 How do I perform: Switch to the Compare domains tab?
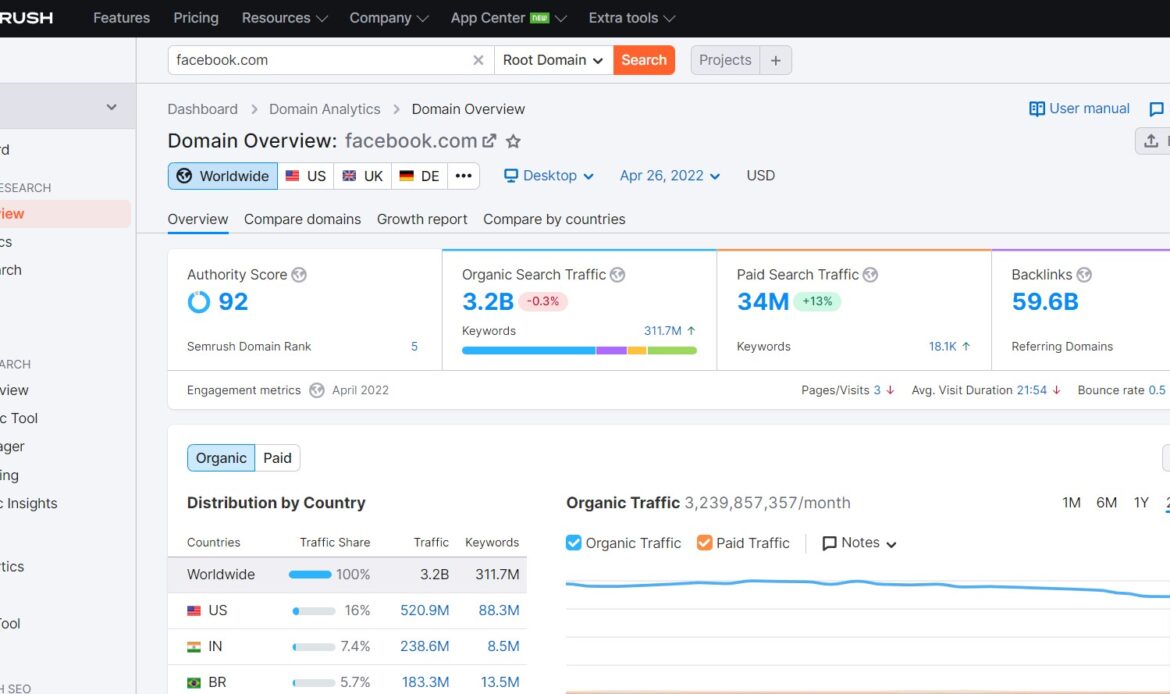click(302, 219)
